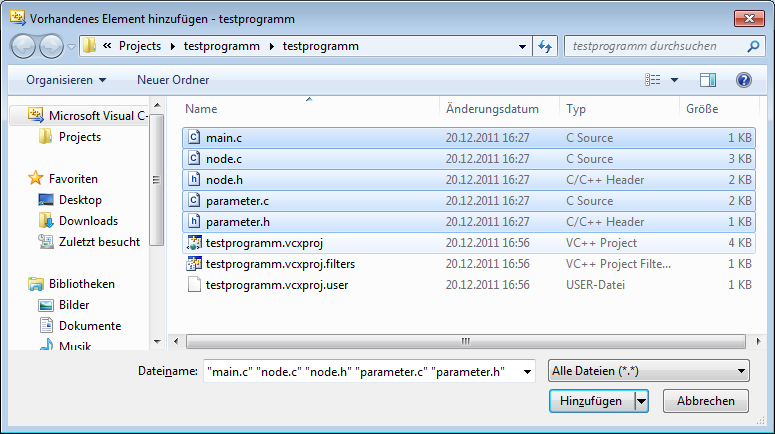Sort by the Änderungsdatum column header
775x434 pixels.
click(492, 109)
